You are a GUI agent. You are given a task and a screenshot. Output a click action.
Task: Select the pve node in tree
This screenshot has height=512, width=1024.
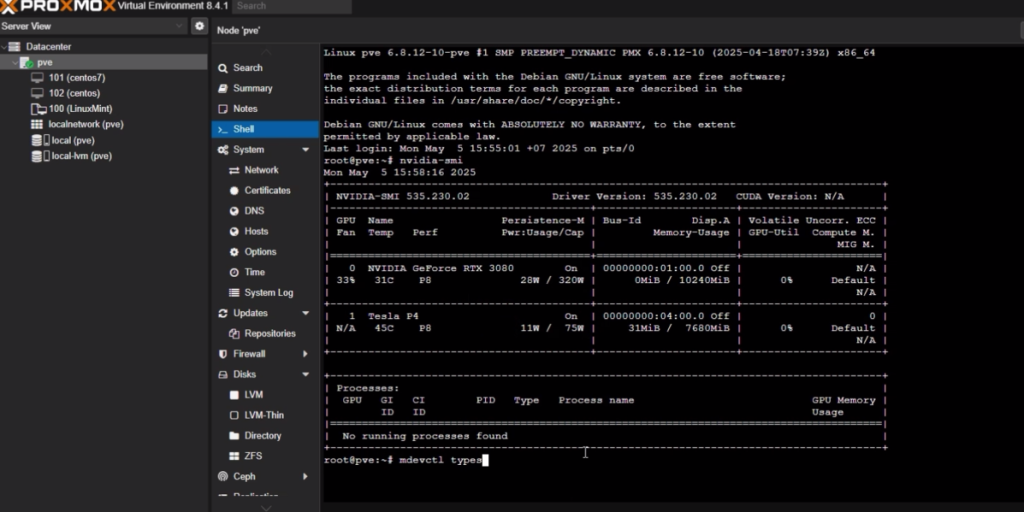click(x=44, y=63)
